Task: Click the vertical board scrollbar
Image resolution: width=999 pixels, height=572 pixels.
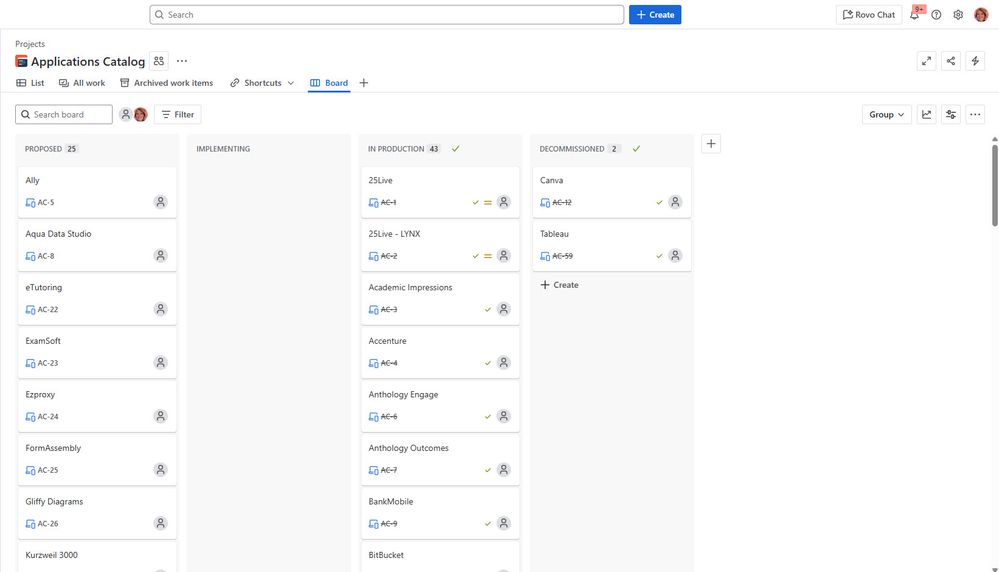Action: tap(995, 185)
